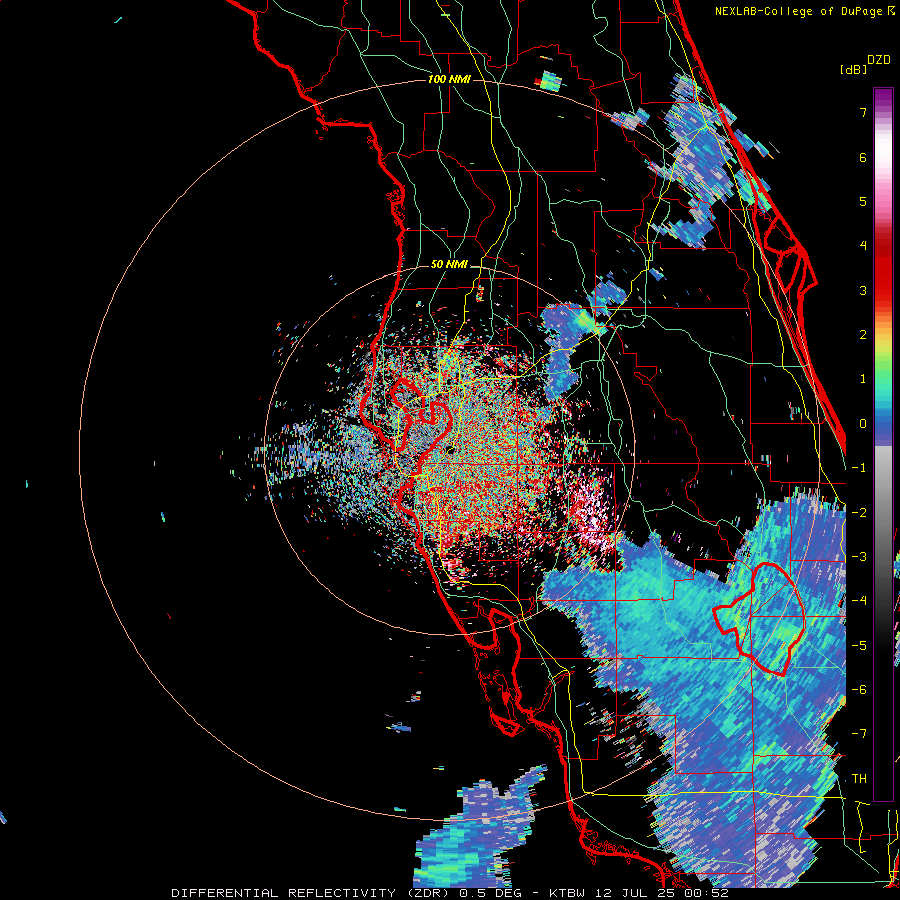Click the -2 value on the color scale
This screenshot has height=900, width=900.
click(859, 513)
